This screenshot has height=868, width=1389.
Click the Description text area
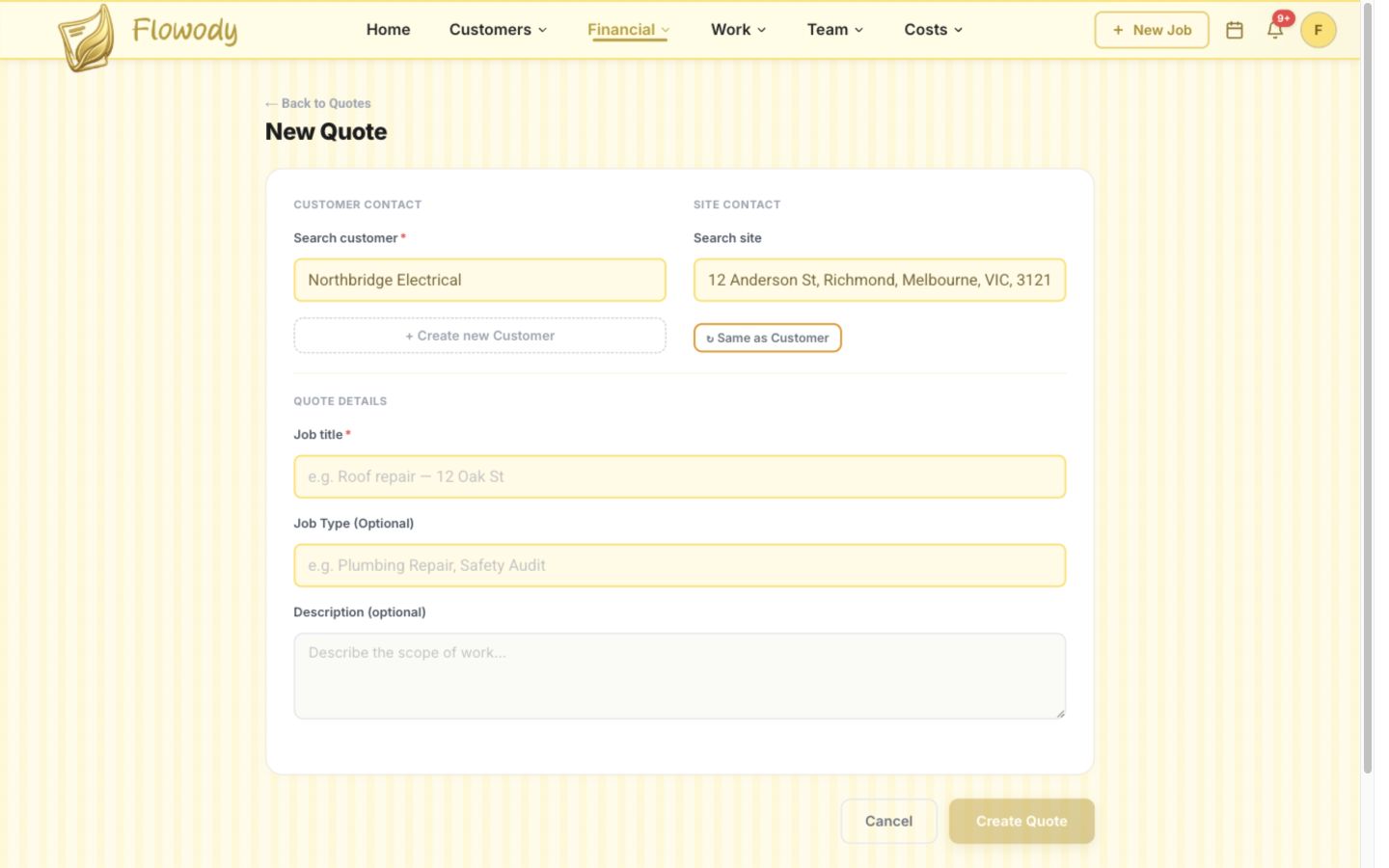point(679,676)
